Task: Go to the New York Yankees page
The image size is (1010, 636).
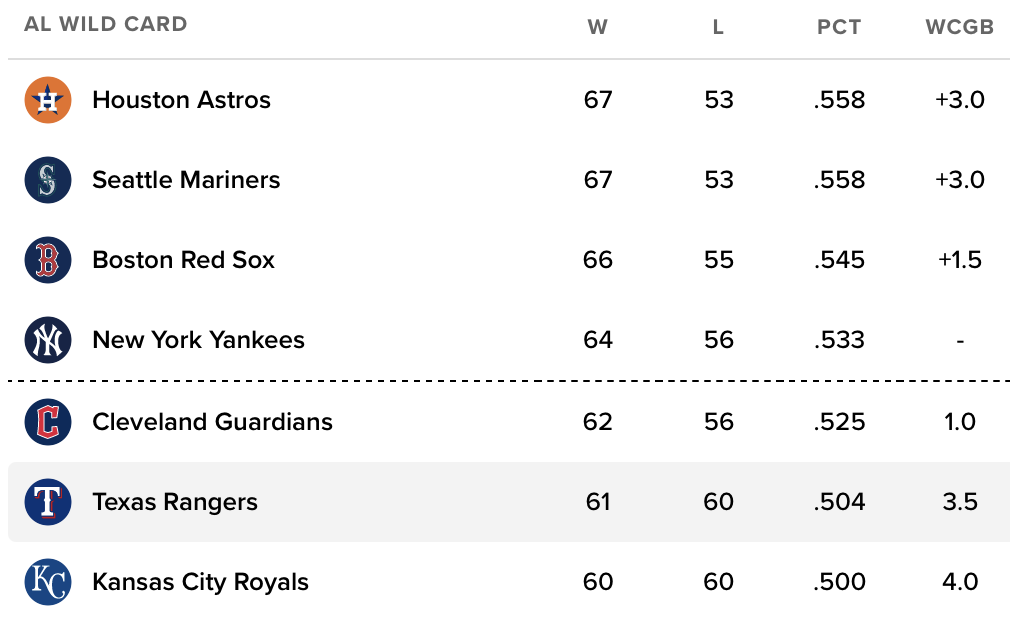Action: coord(198,340)
